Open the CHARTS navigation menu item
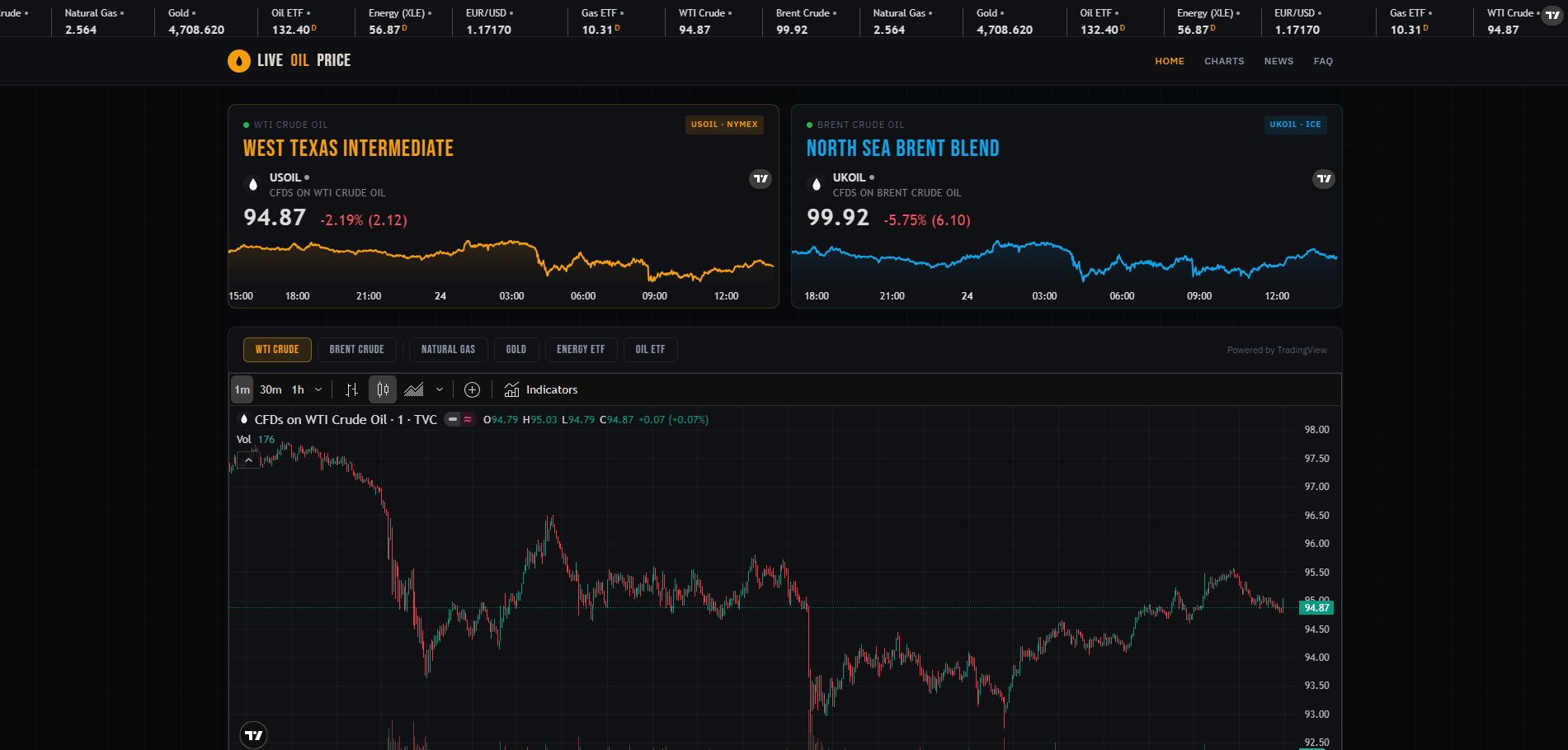 pyautogui.click(x=1224, y=61)
